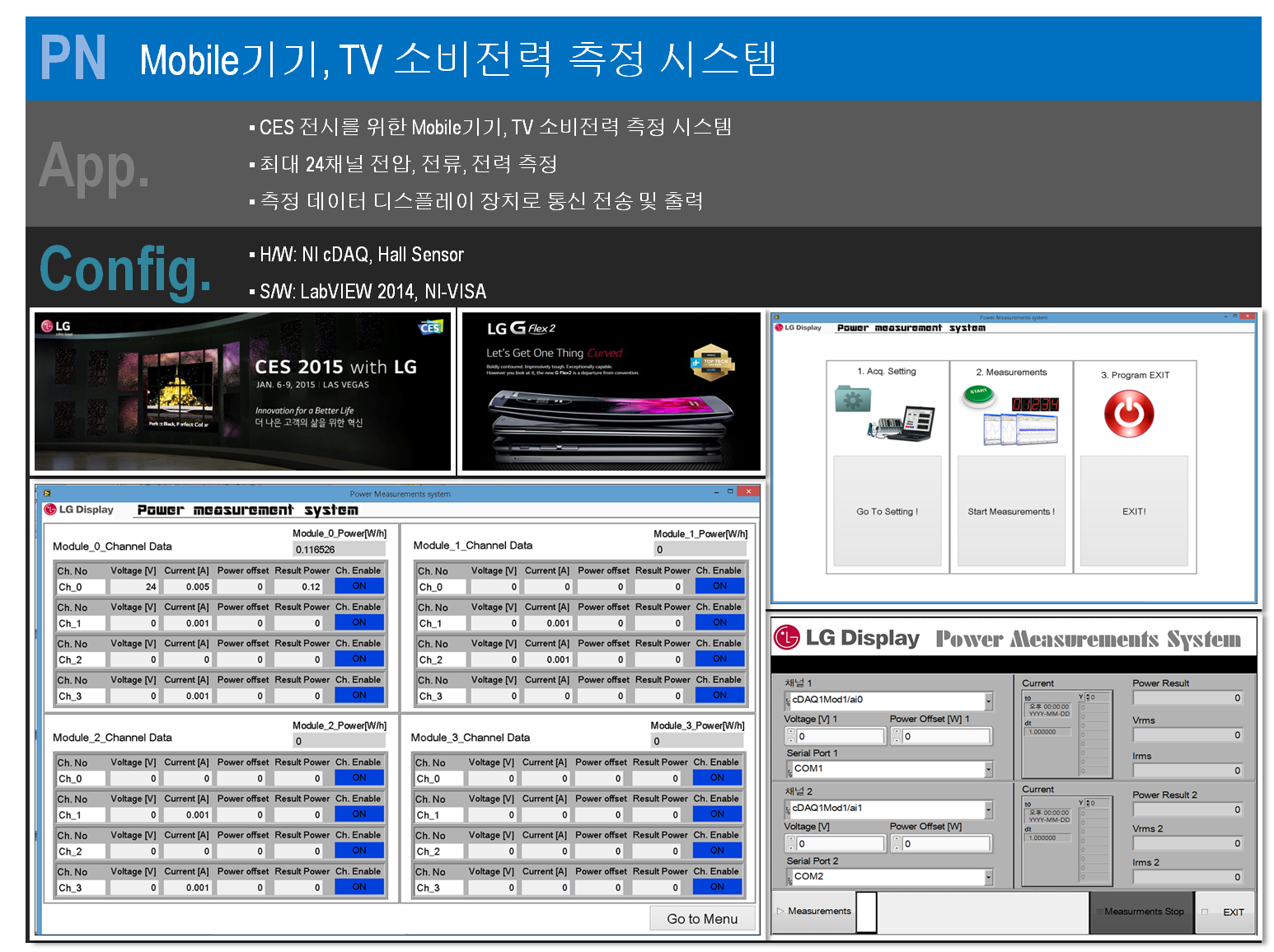Screen dimensions: 1274x952
Task: Click LG Display logo in the main menu window
Action: (x=799, y=327)
